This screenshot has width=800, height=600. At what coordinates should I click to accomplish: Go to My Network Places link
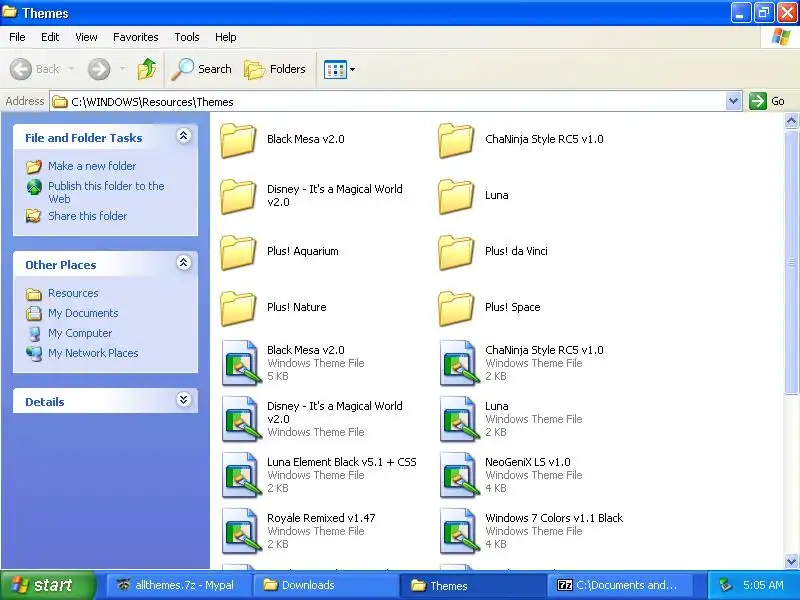pos(93,353)
